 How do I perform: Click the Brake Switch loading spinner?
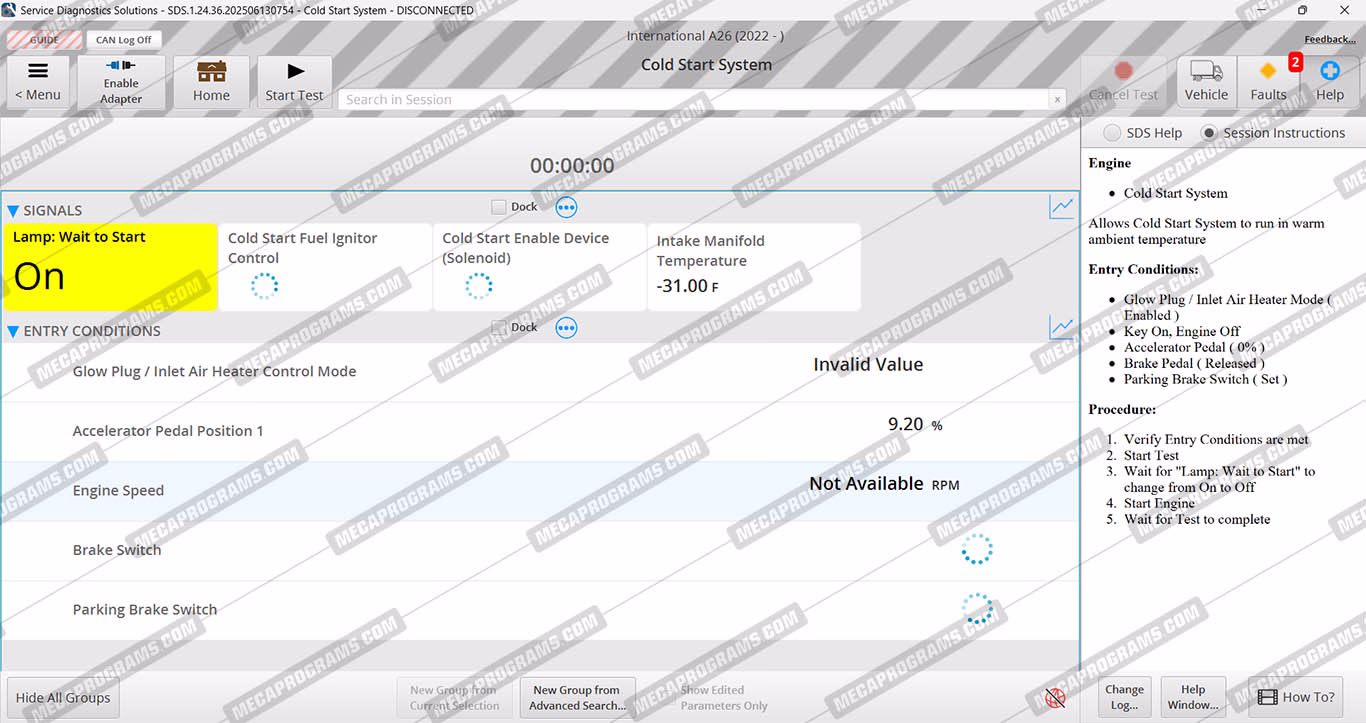(977, 549)
